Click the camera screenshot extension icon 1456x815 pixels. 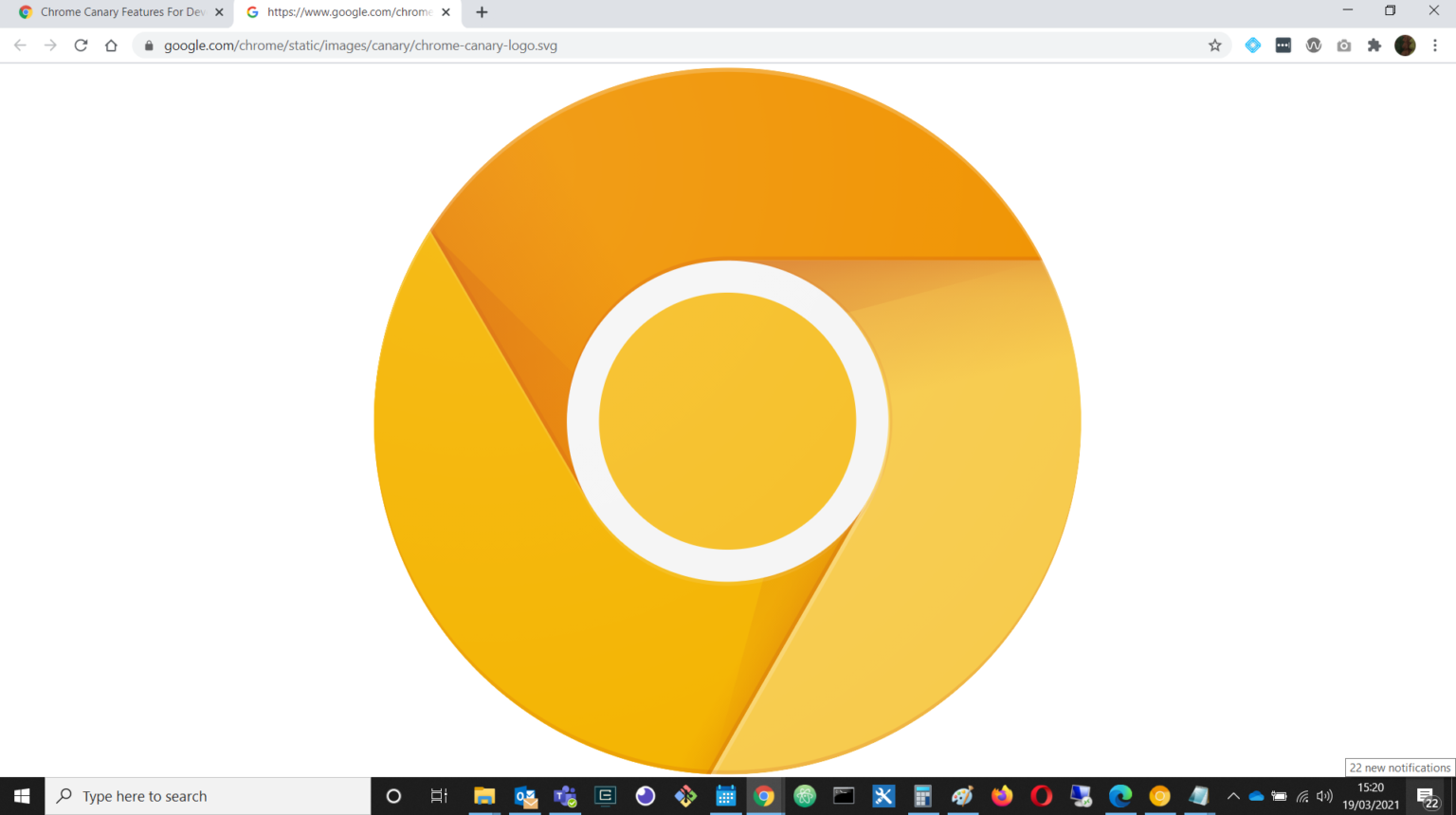[x=1344, y=45]
